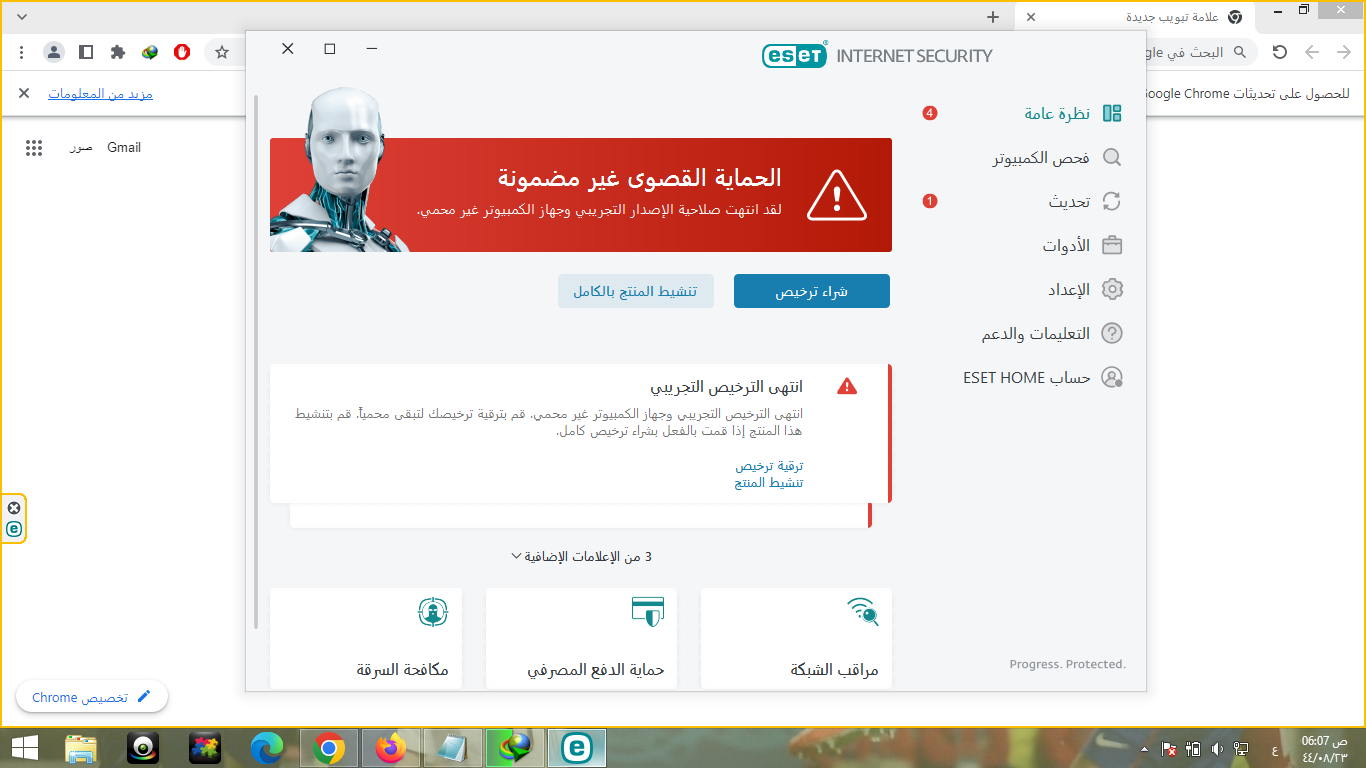The width and height of the screenshot is (1366, 768).
Task: Click Gmail link on Chrome page
Action: [124, 147]
